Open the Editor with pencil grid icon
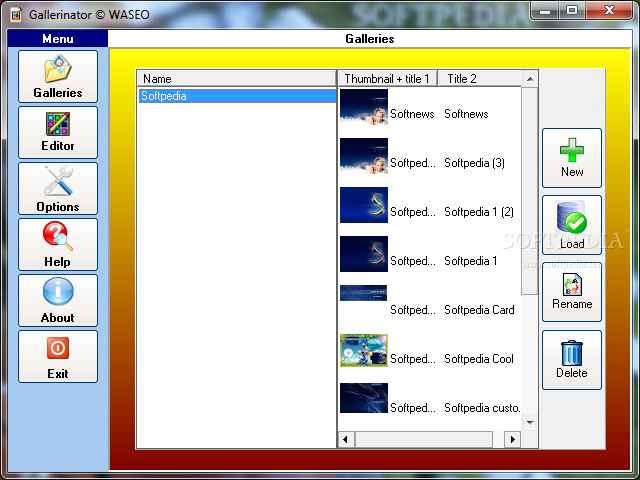 [x=58, y=132]
